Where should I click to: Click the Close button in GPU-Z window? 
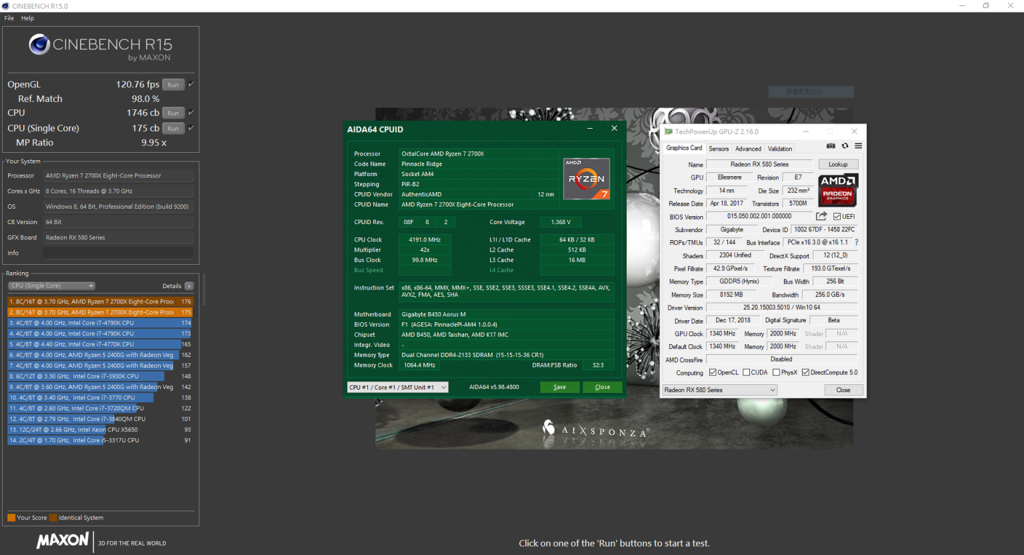point(843,390)
